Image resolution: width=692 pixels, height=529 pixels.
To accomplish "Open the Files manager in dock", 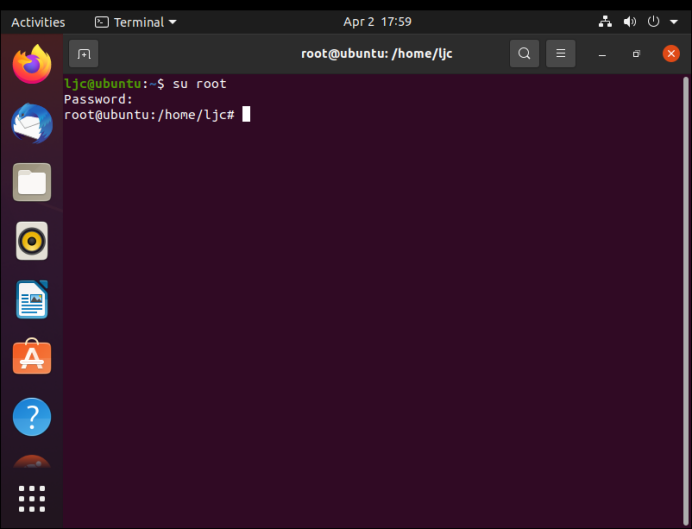I will 32,182.
